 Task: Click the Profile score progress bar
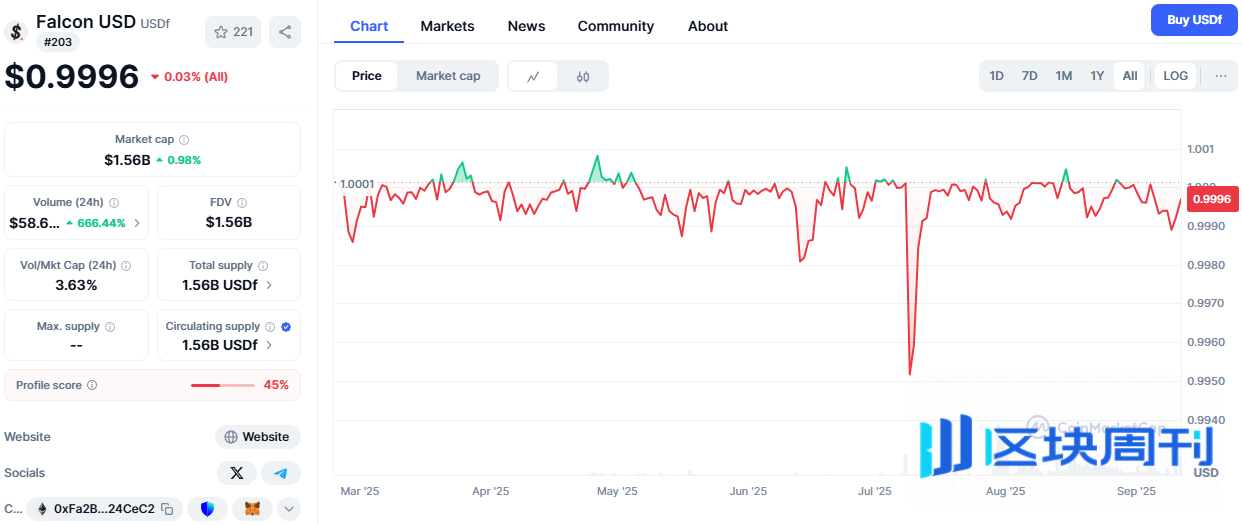(223, 385)
